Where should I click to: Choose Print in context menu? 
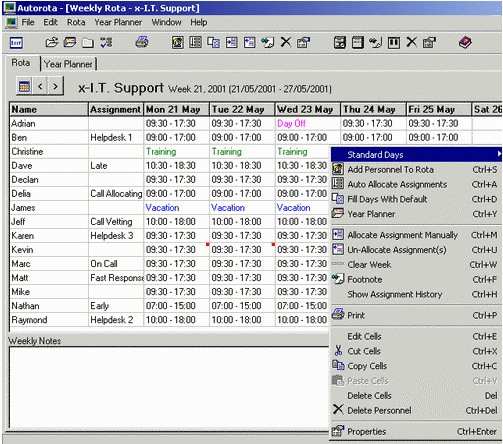[x=415, y=315]
